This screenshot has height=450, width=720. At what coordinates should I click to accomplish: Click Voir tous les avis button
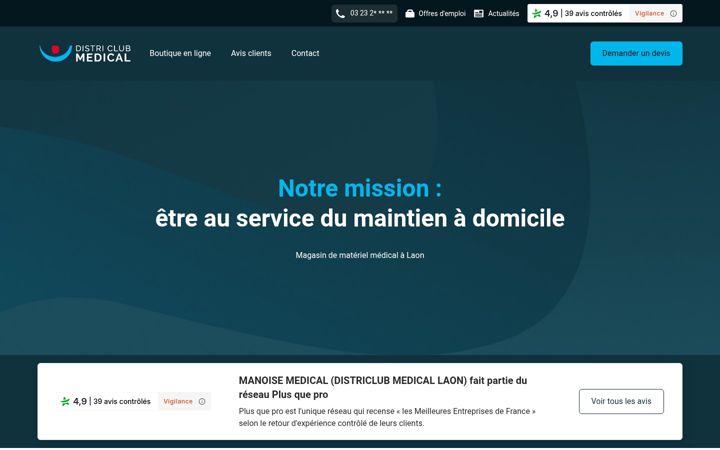click(621, 401)
